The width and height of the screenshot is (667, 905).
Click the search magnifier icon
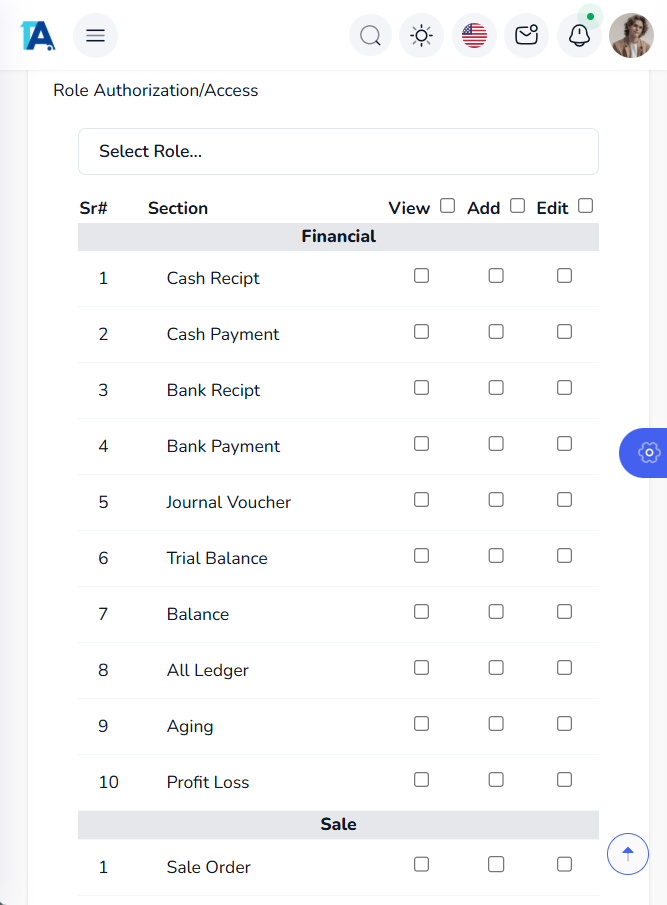[x=370, y=36]
